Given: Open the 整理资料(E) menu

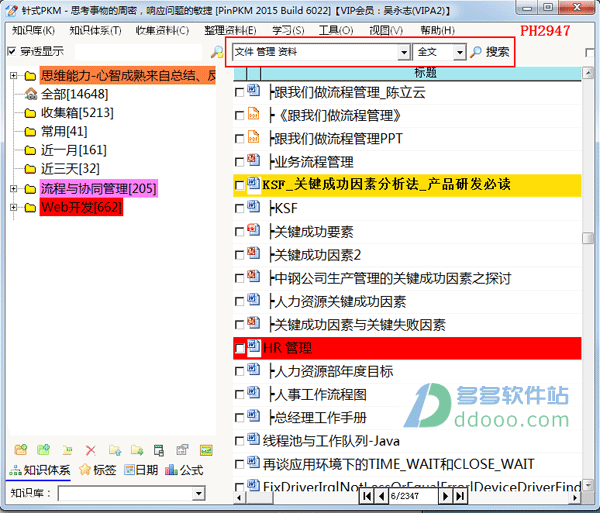Looking at the screenshot, I should pos(230,30).
